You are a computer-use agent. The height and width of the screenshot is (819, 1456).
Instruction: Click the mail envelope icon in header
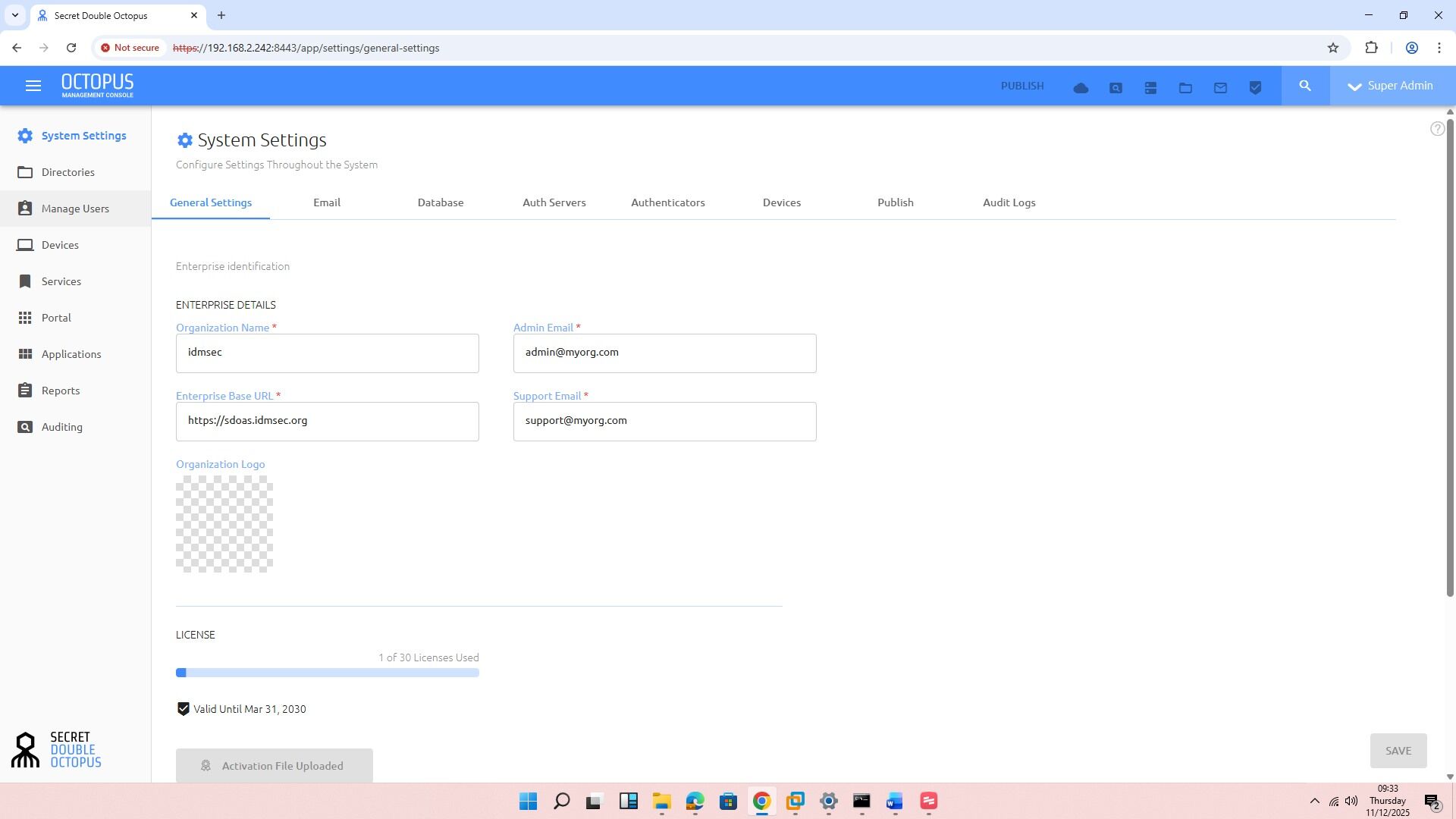pyautogui.click(x=1220, y=88)
